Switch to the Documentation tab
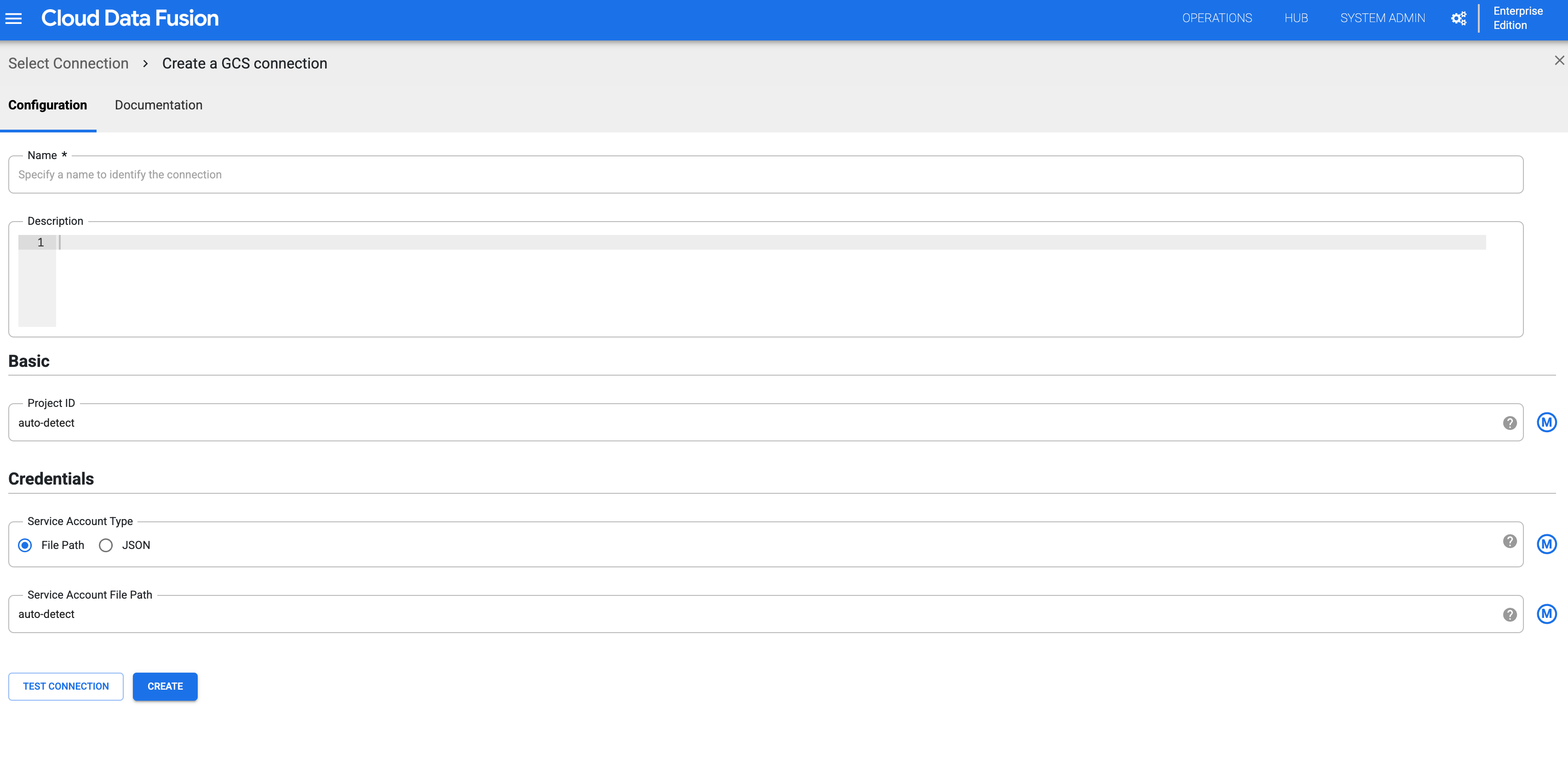The width and height of the screenshot is (1568, 777). pyautogui.click(x=158, y=104)
